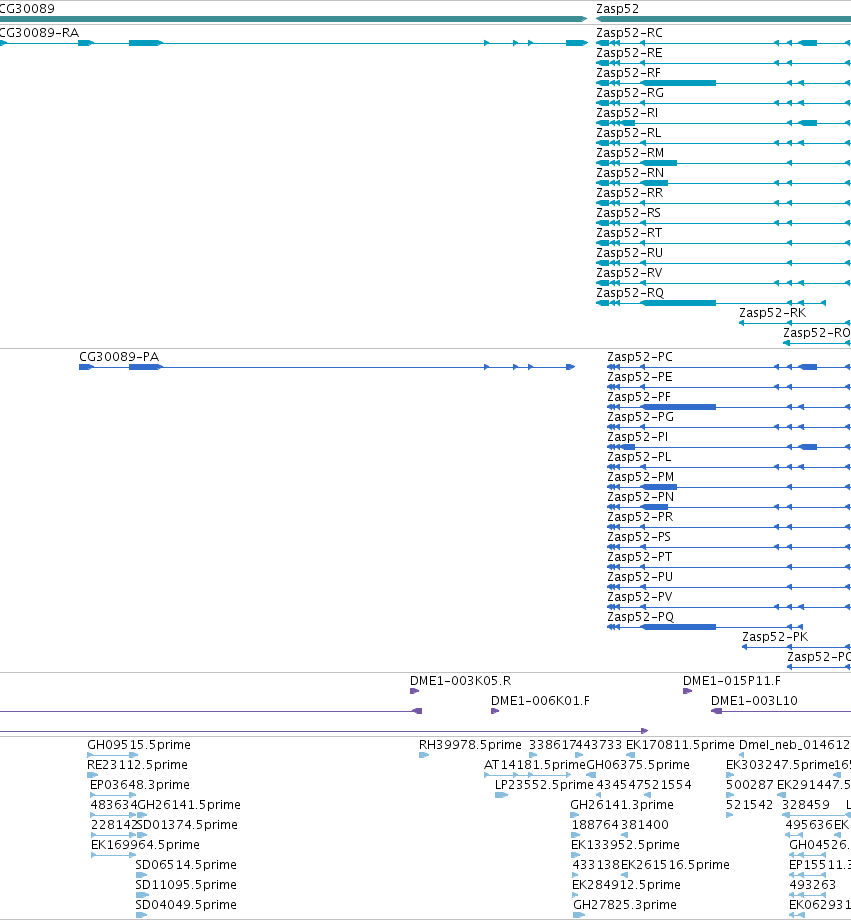Select the Zasp52-PE protein label
Viewport: 851px width, 920px height.
[640, 377]
